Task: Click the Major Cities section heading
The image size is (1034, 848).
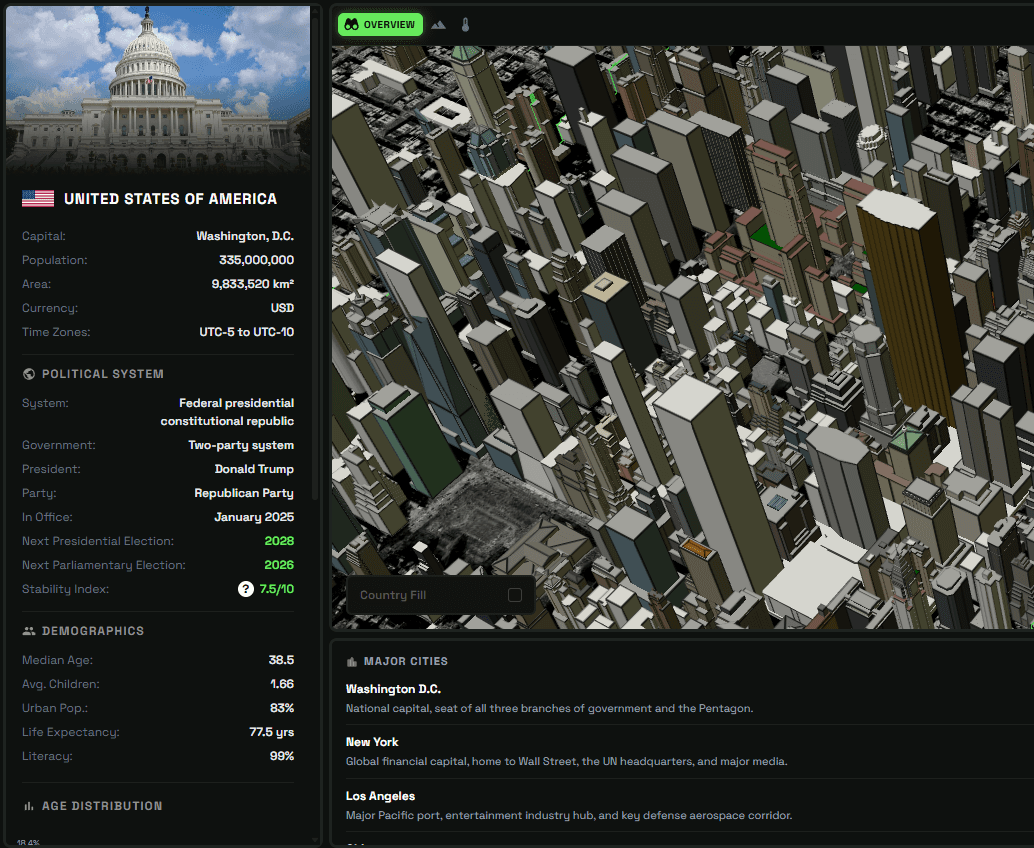Action: click(406, 661)
